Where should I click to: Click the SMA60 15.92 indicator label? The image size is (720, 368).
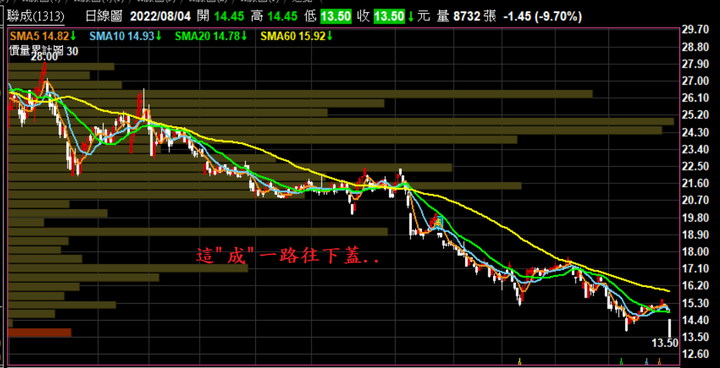[297, 35]
